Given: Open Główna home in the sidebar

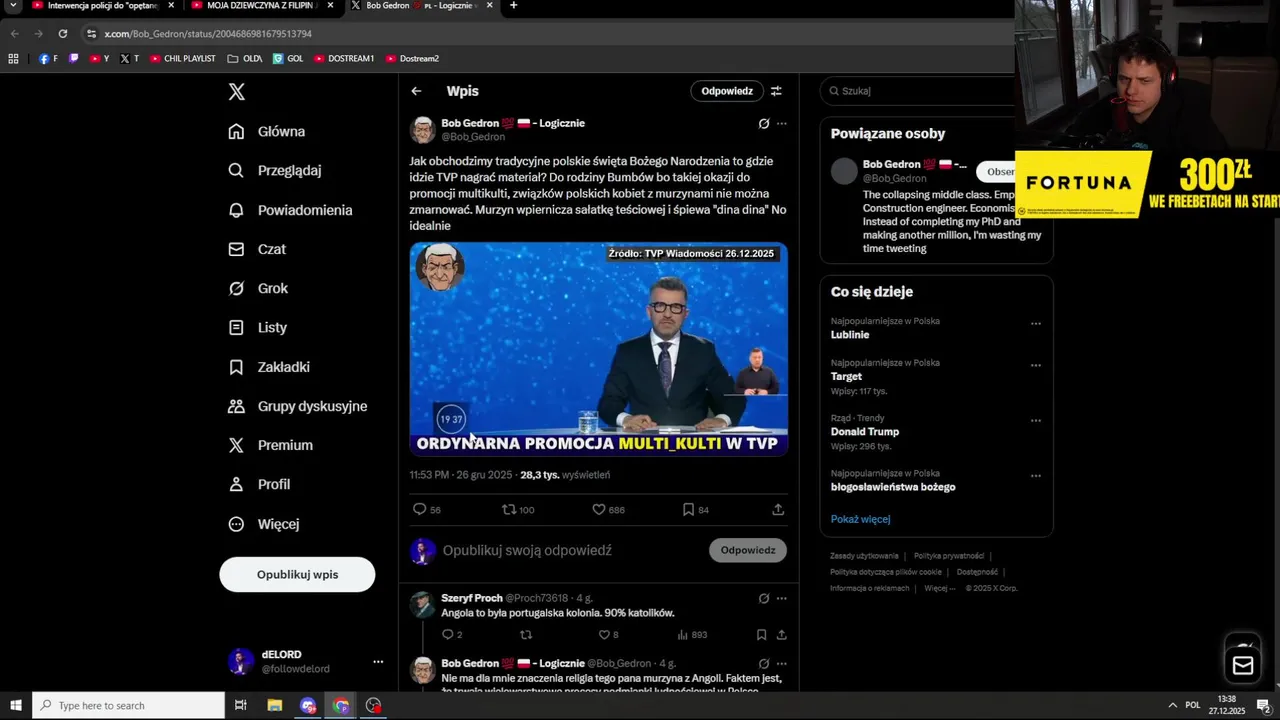Looking at the screenshot, I should 267,131.
